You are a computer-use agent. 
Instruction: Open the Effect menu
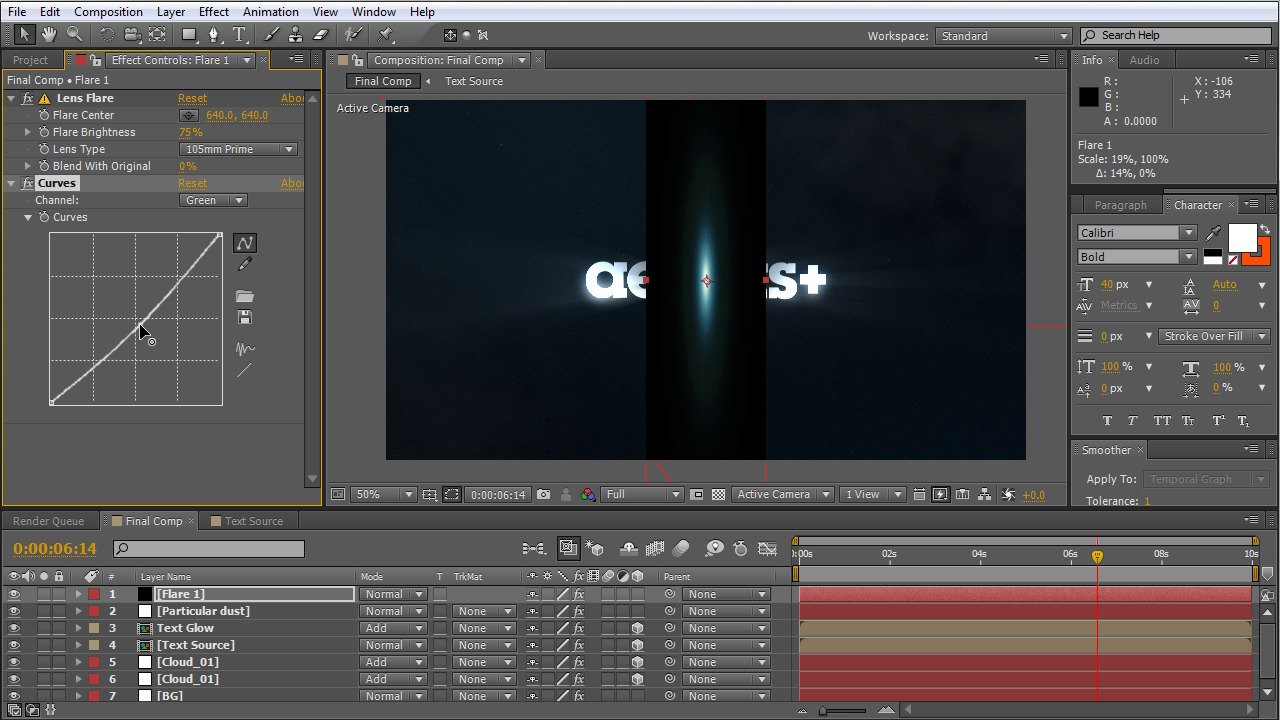pyautogui.click(x=213, y=12)
